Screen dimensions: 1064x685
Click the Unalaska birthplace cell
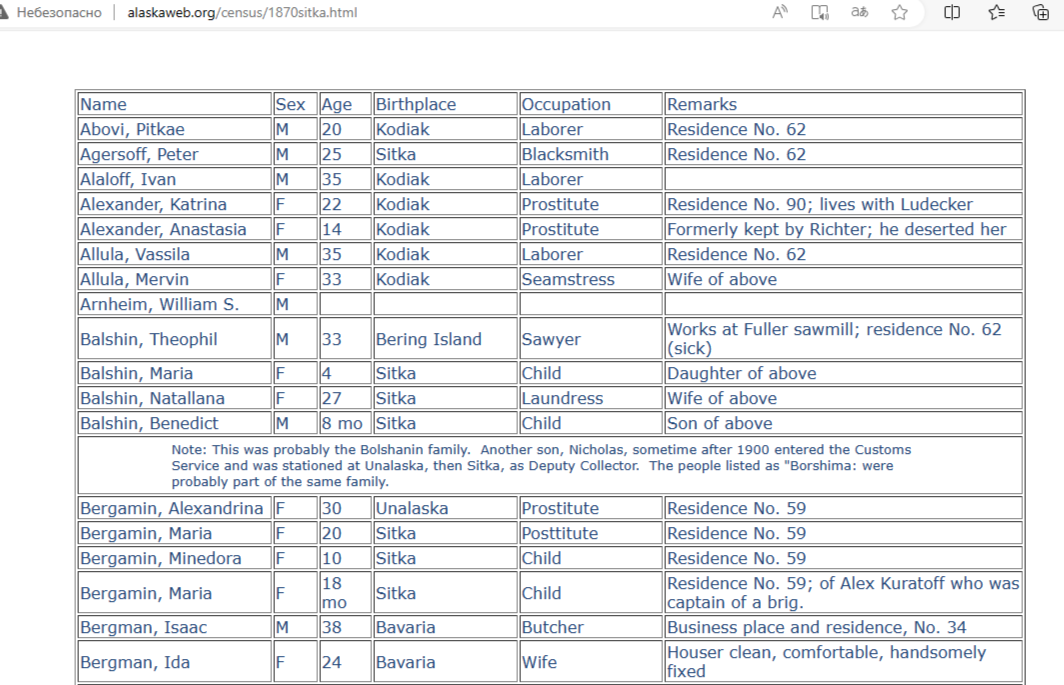tap(445, 508)
